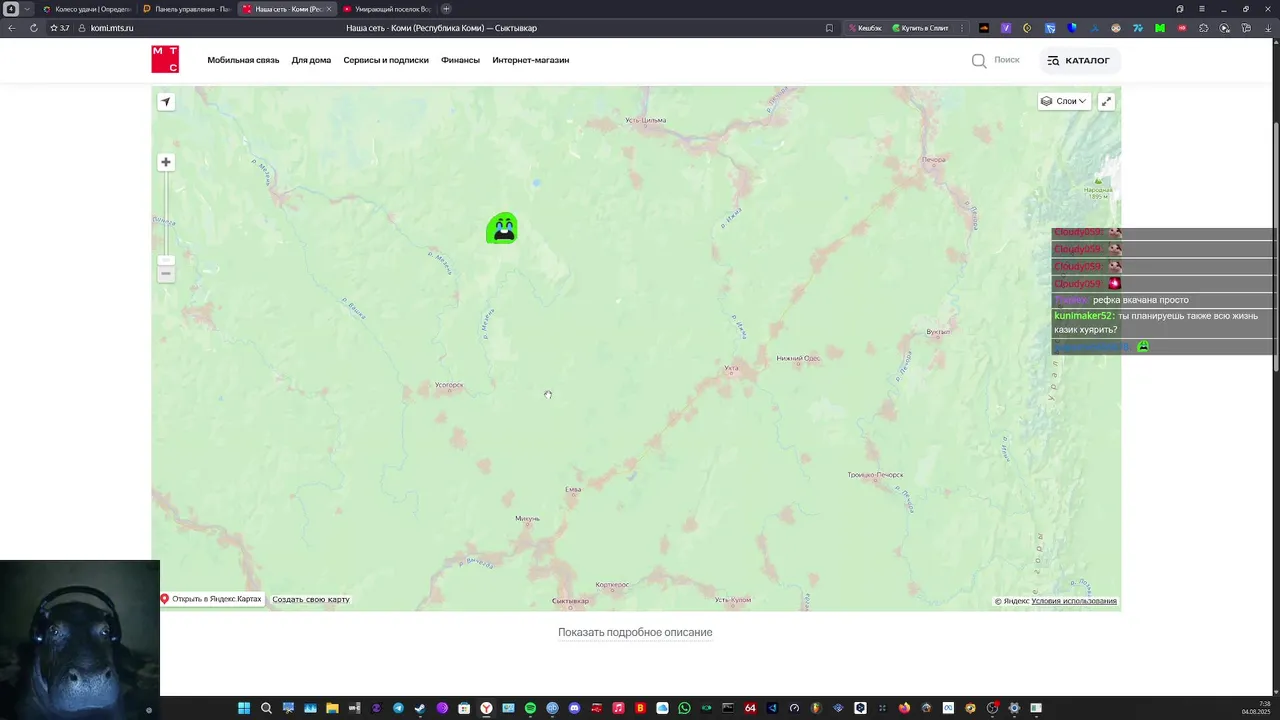Open the Финансы menu
The width and height of the screenshot is (1280, 720).
point(460,60)
